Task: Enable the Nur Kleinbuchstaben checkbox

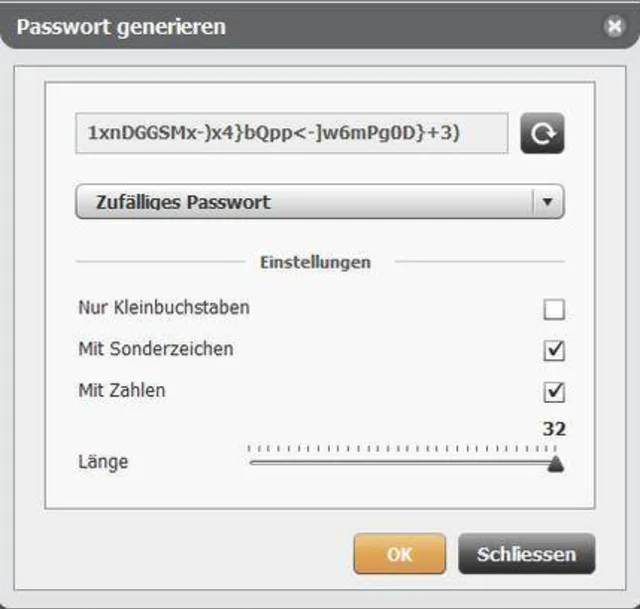Action: coord(554,309)
